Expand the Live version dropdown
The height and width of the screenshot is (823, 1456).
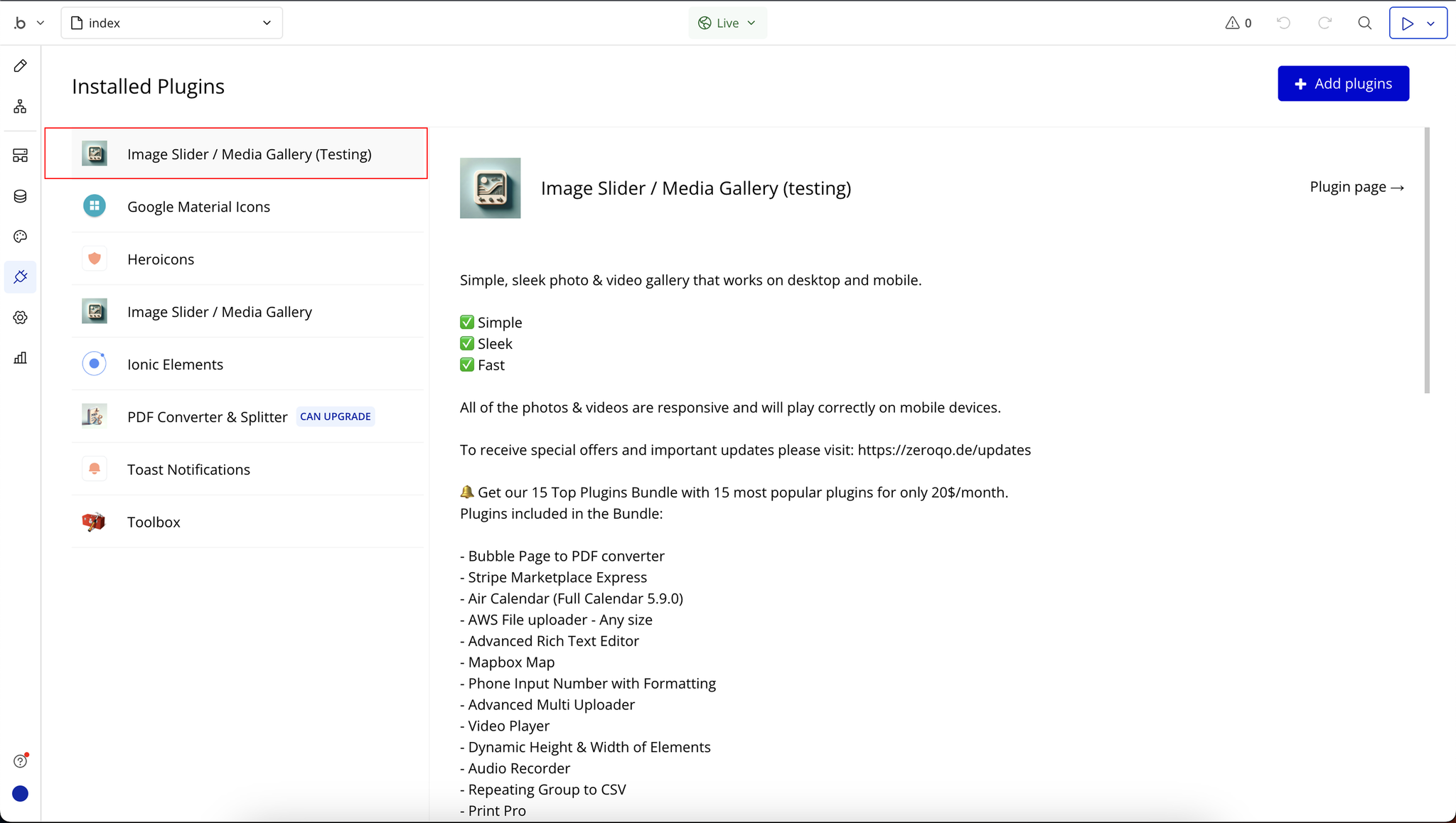coord(727,23)
